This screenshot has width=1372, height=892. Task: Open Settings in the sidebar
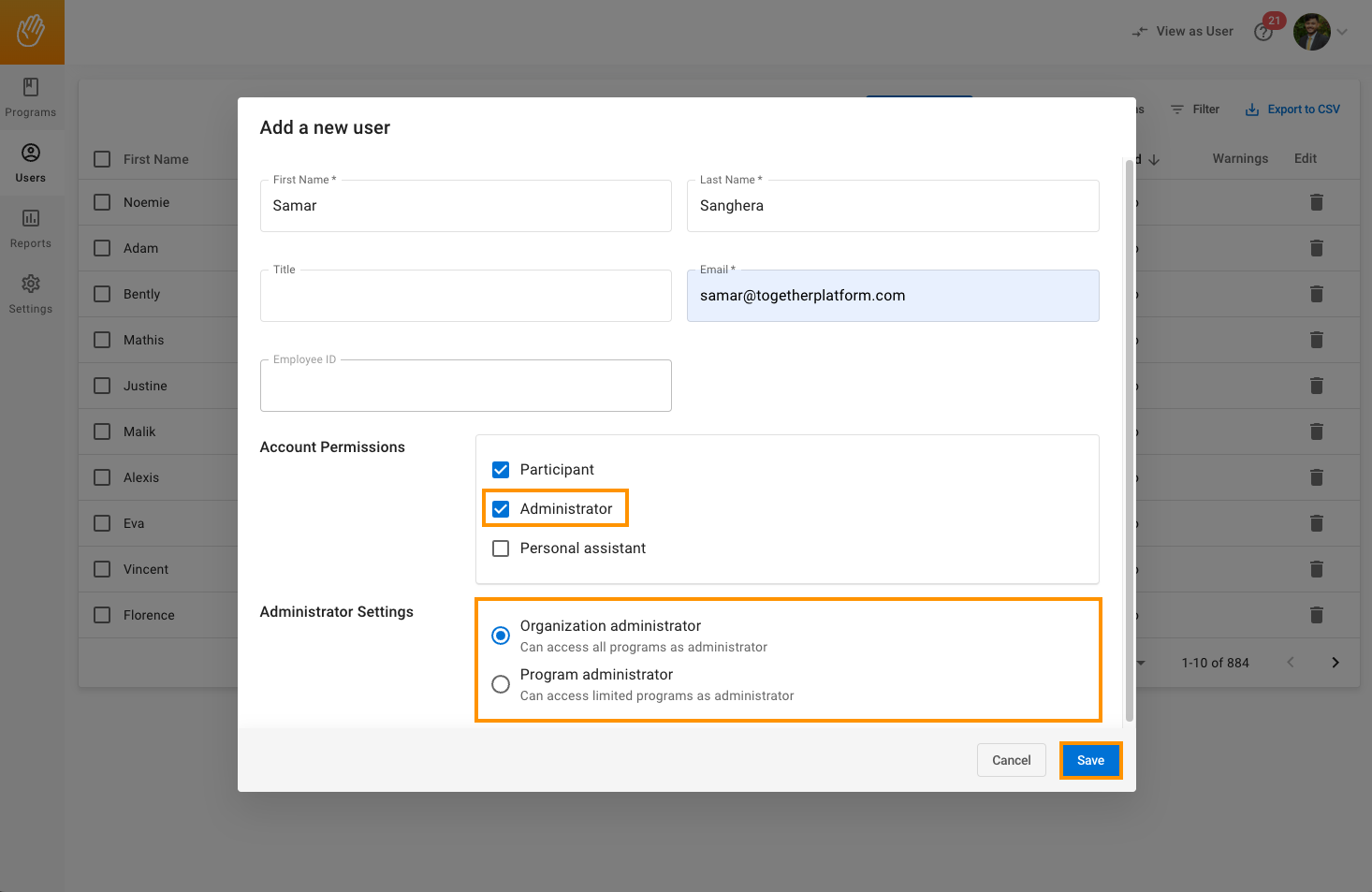point(31,294)
